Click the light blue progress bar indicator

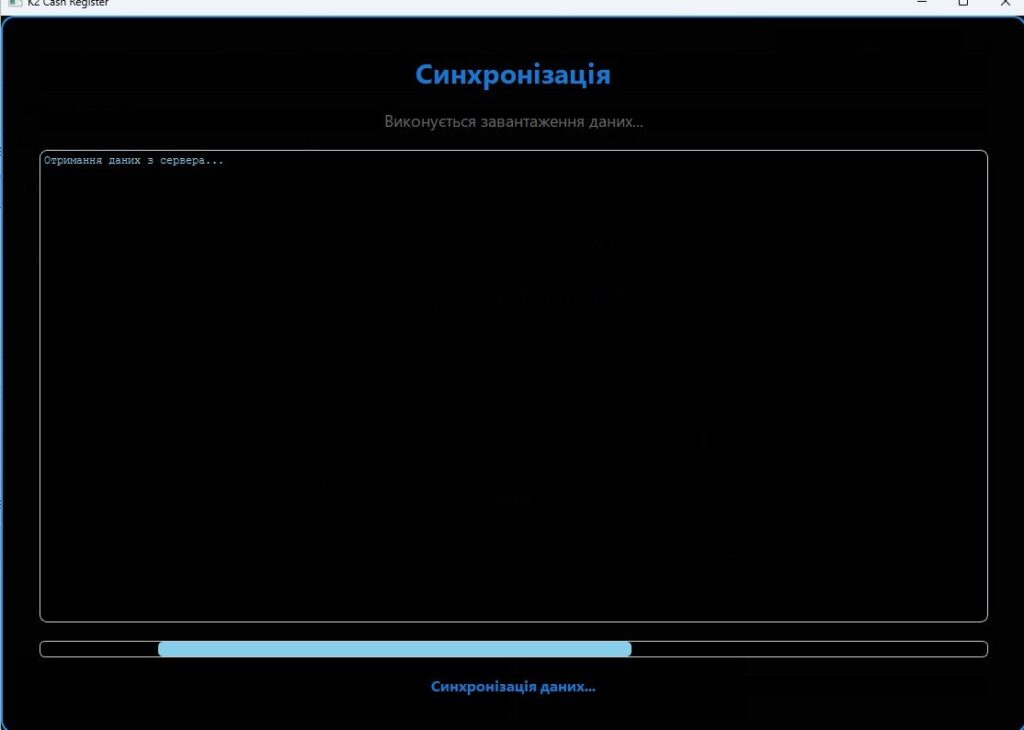(x=394, y=648)
